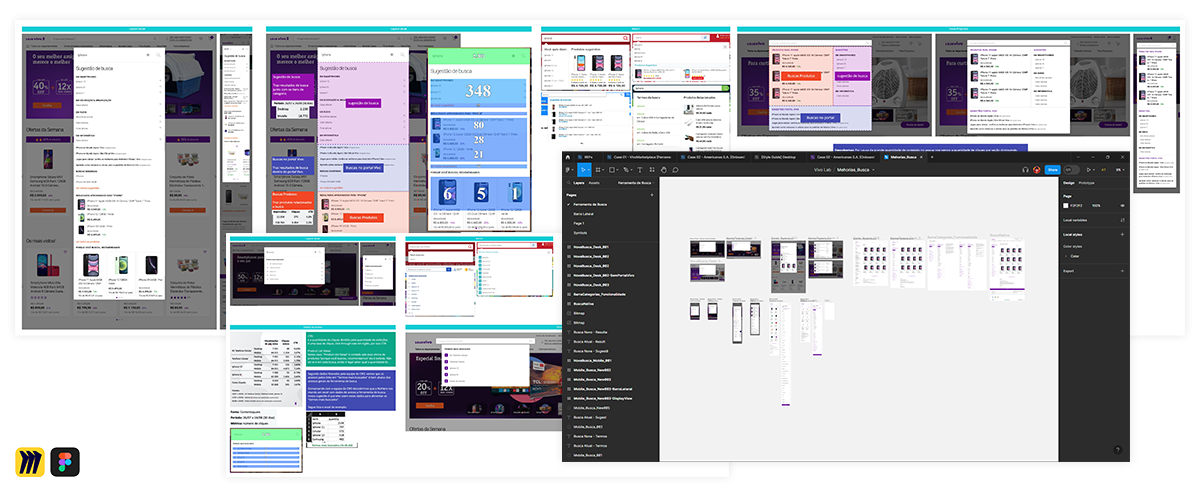
Task: Open file name dropdown chevron in toolbar
Action: click(x=873, y=170)
